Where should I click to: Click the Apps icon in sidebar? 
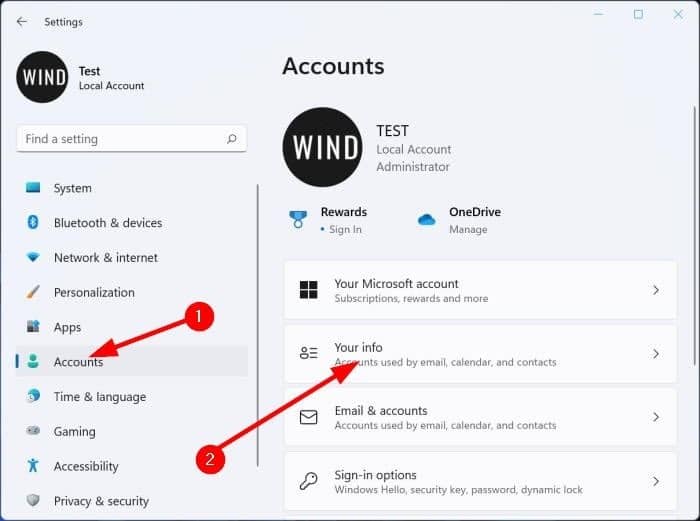tap(33, 326)
